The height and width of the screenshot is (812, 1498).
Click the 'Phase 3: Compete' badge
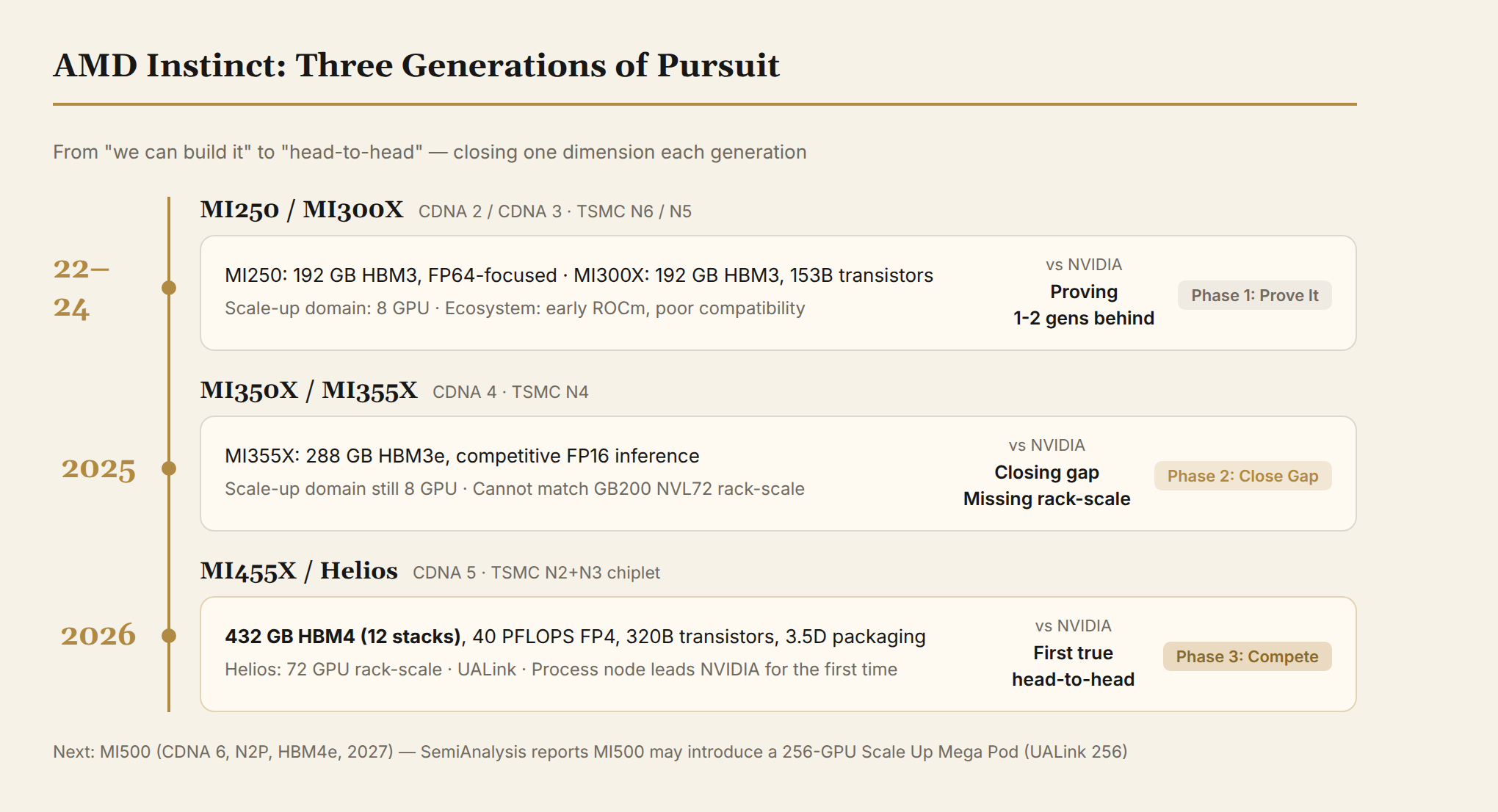click(1247, 656)
